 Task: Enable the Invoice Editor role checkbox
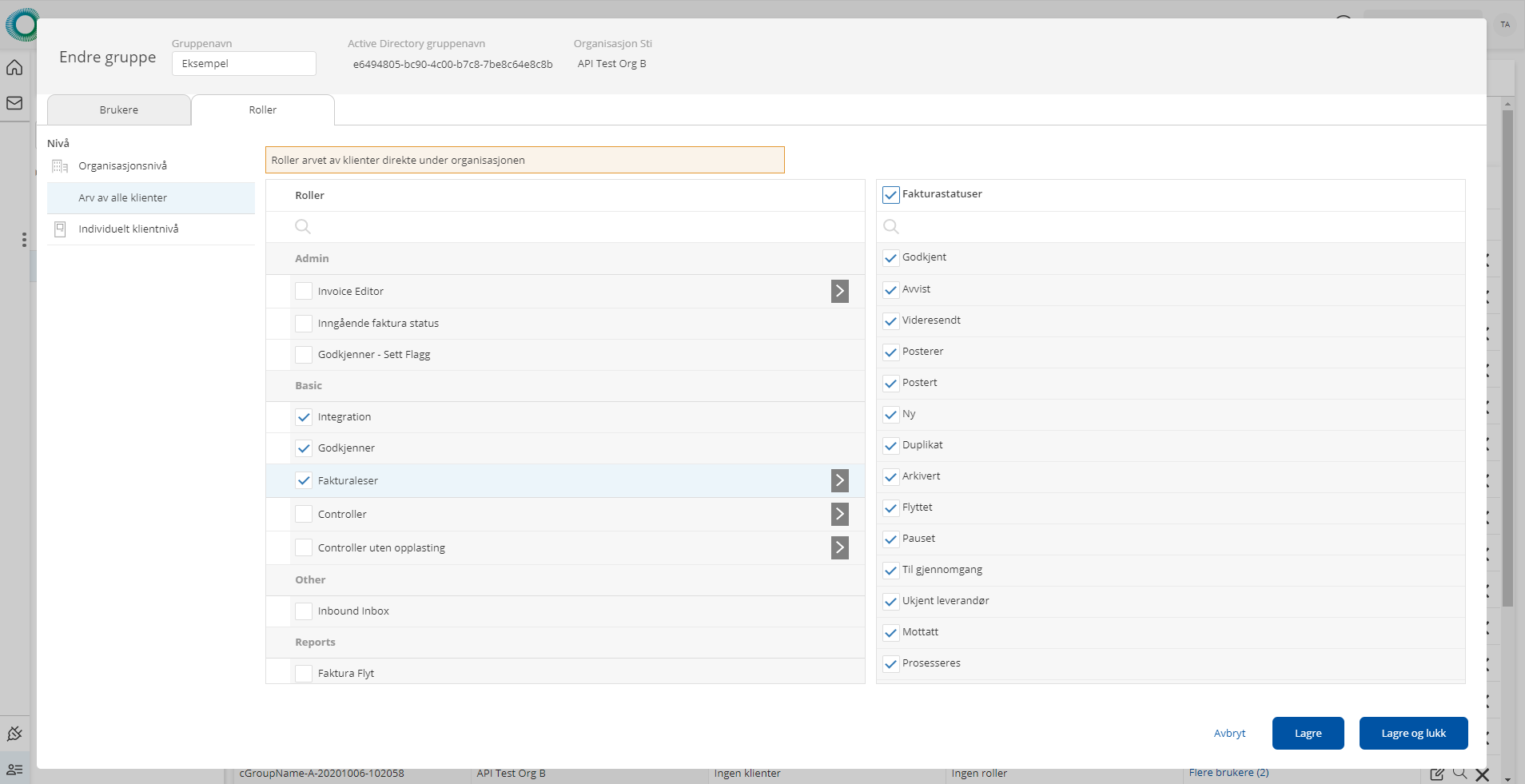[304, 291]
